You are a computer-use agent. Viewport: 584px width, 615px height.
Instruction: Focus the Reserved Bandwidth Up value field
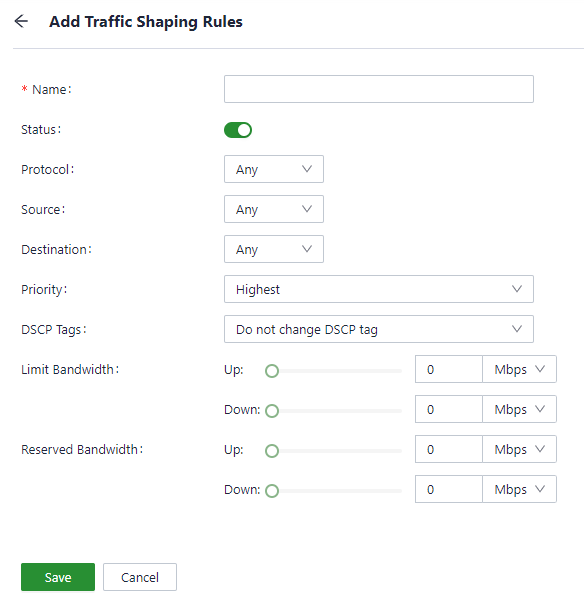coord(449,449)
